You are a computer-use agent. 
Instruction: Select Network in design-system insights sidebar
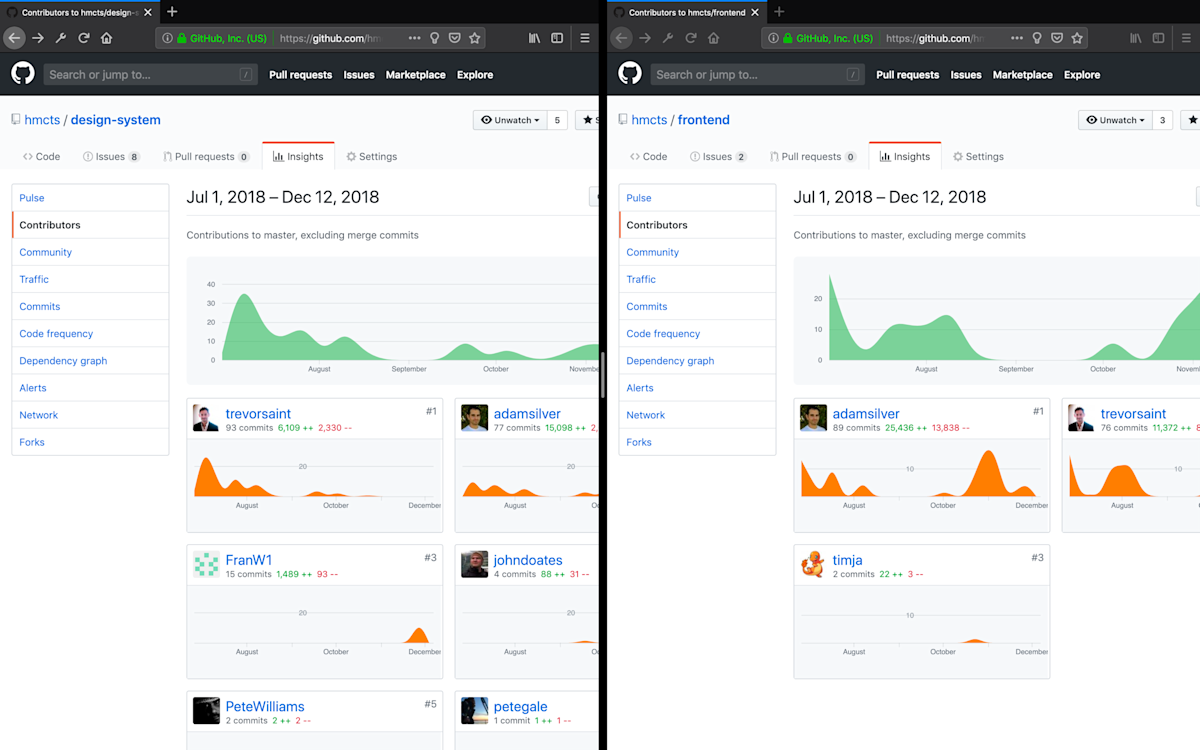[90, 414]
